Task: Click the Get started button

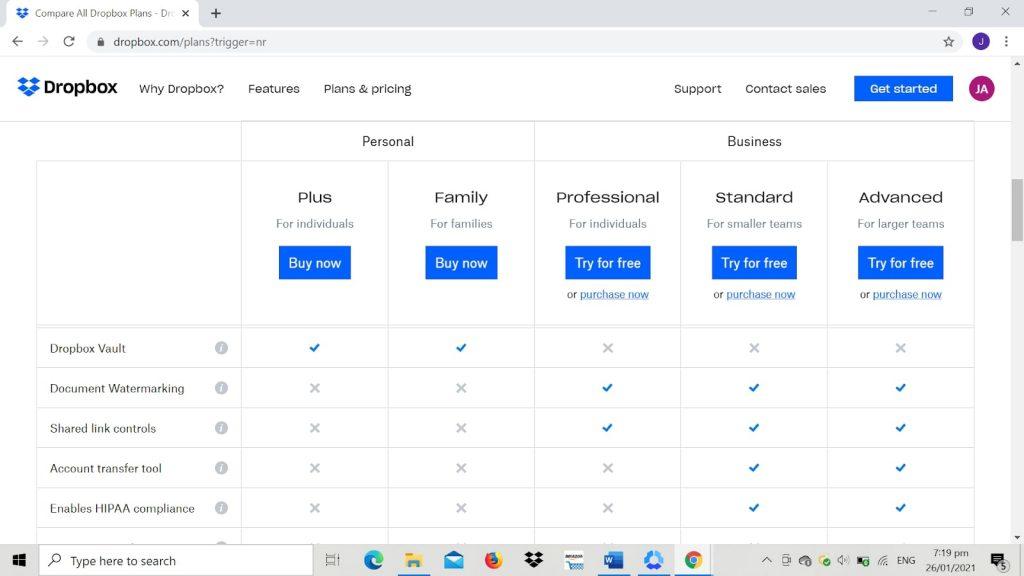Action: (903, 89)
